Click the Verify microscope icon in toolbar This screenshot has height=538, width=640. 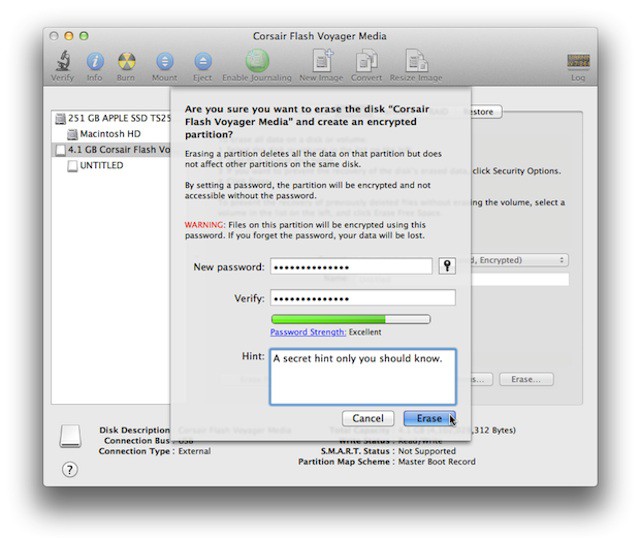(64, 61)
